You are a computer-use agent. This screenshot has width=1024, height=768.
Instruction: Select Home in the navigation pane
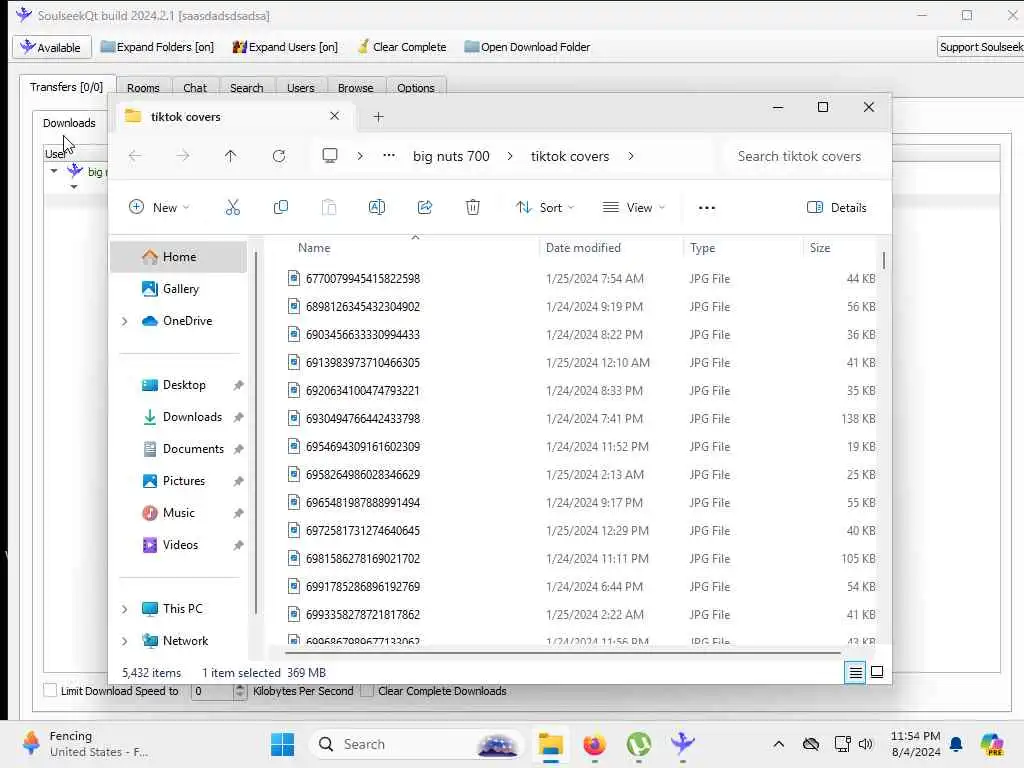pos(178,257)
